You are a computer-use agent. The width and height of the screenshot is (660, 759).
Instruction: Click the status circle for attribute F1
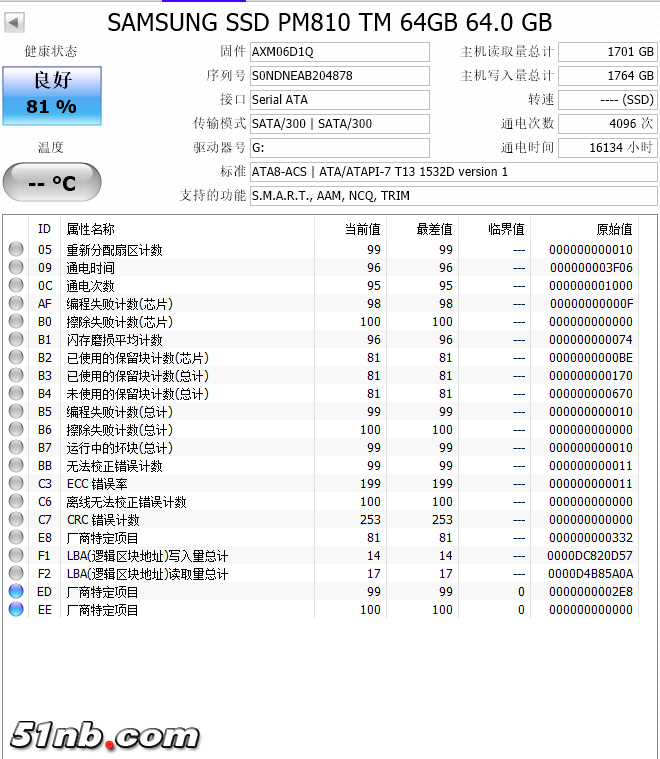(16, 556)
